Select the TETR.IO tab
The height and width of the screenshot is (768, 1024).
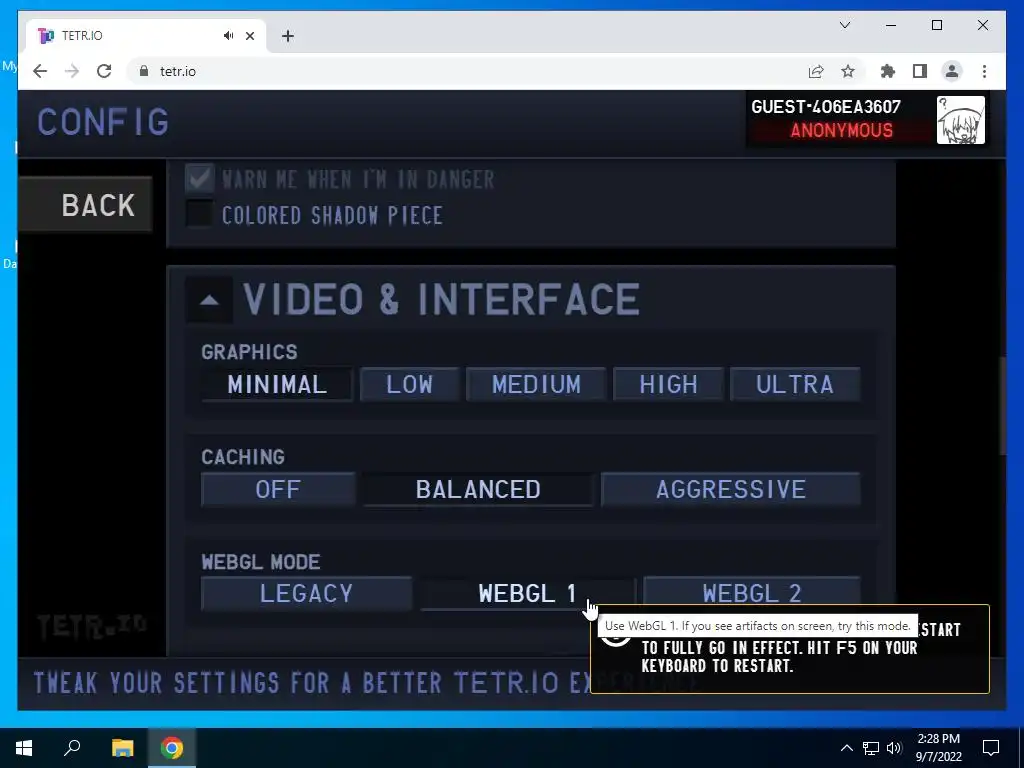coord(146,35)
